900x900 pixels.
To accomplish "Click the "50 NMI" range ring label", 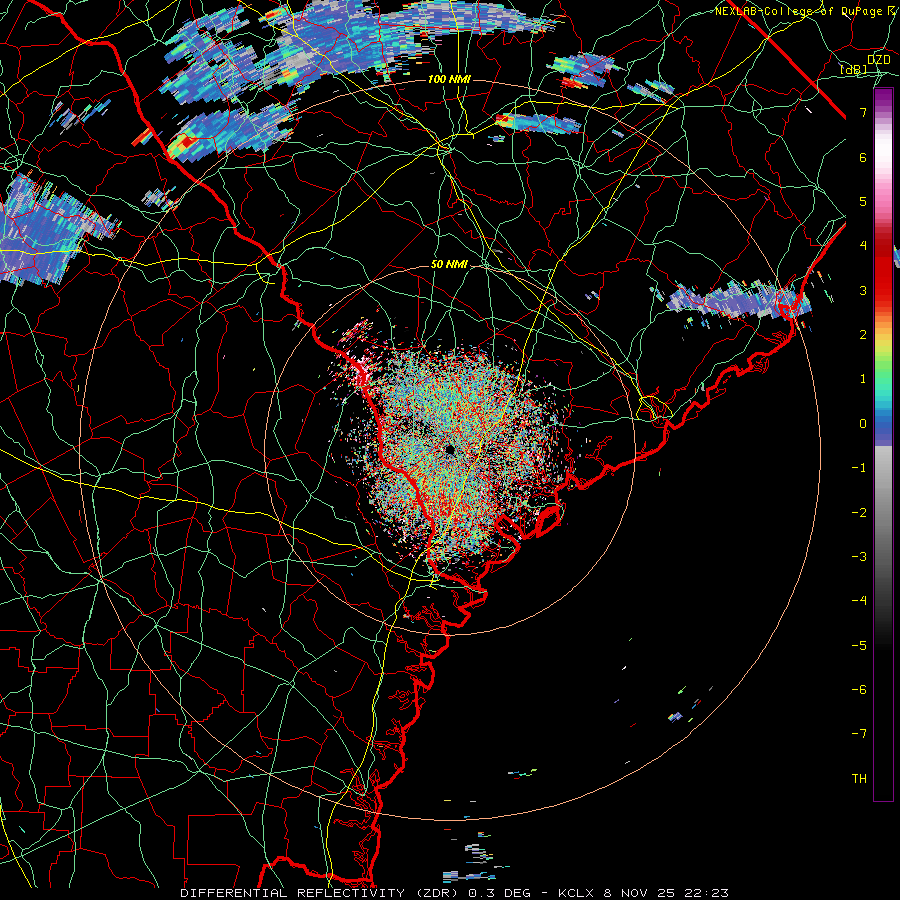I will pyautogui.click(x=449, y=264).
